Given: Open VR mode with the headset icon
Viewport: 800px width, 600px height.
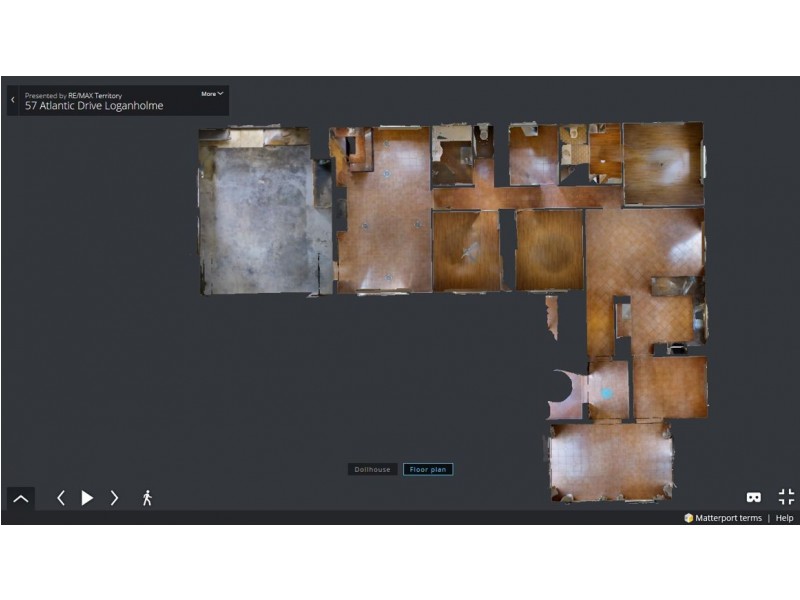Looking at the screenshot, I should click(x=754, y=497).
